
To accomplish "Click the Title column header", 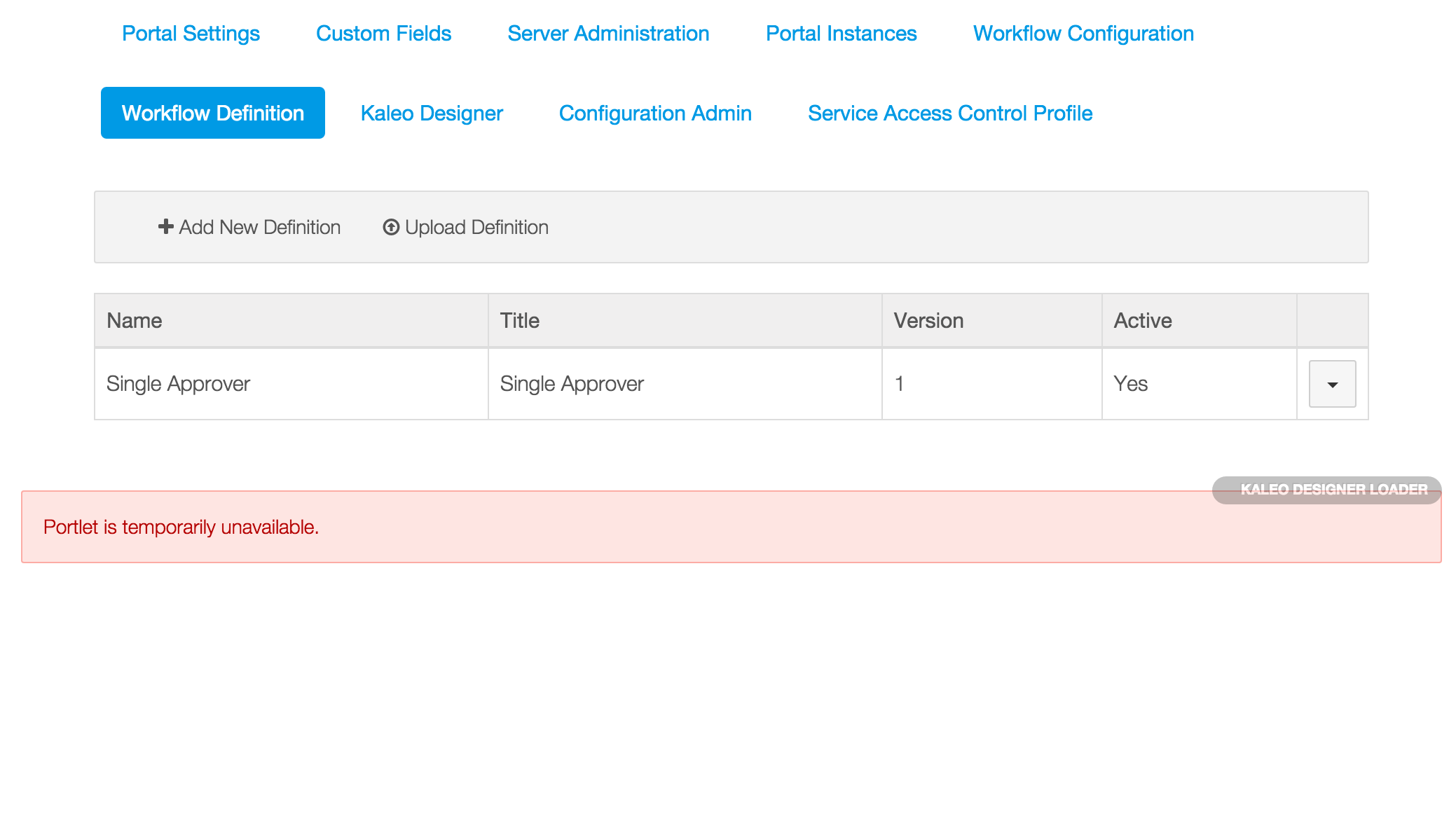I will coord(685,320).
